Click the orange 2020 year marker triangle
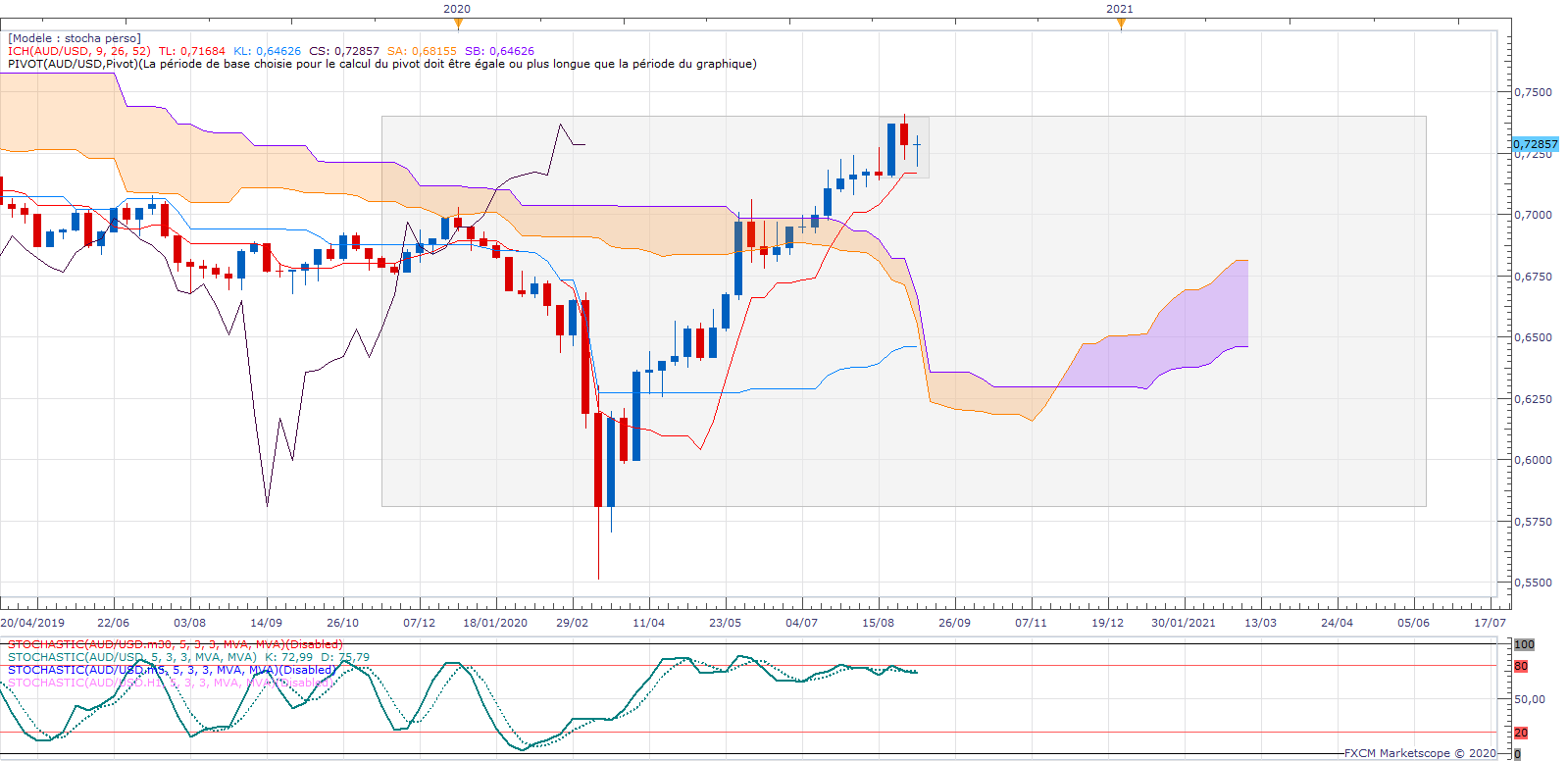Screen dimensions: 1568x761 click(458, 24)
